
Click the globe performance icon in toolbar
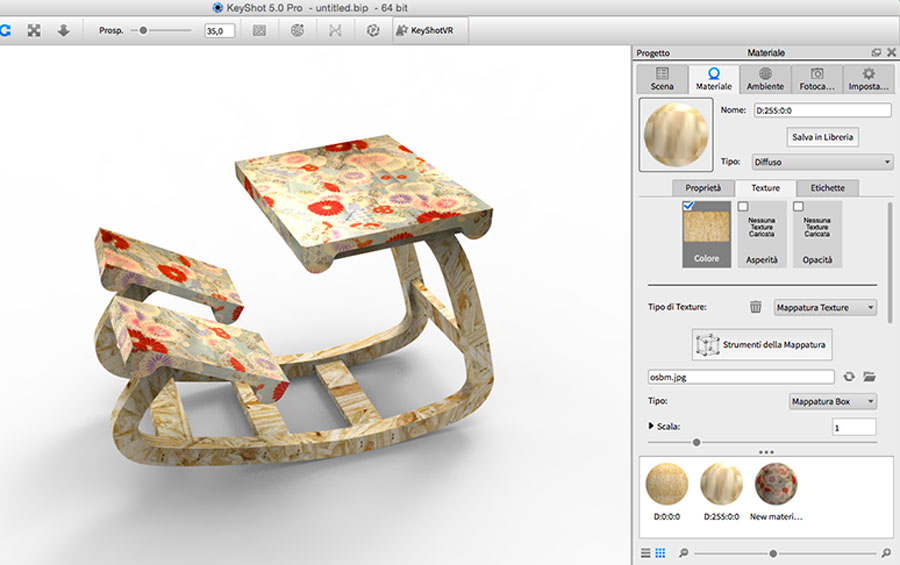[x=297, y=30]
